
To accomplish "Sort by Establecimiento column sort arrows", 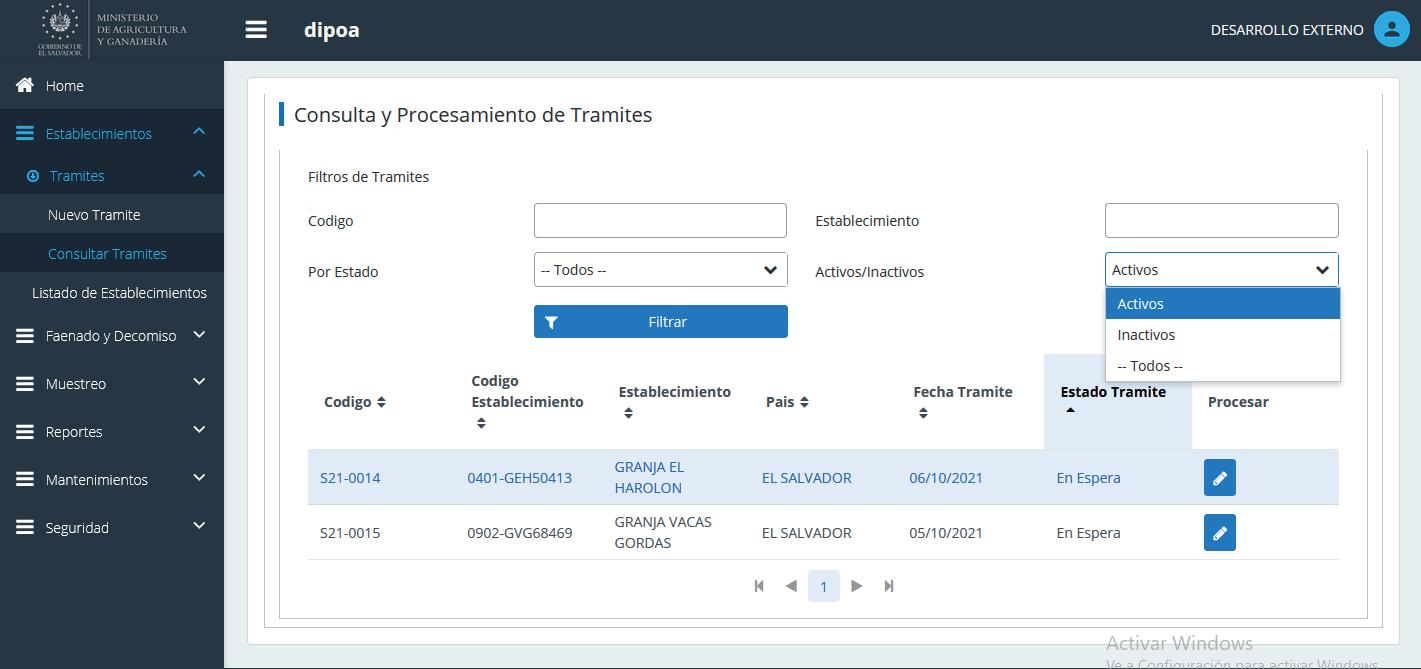I will tap(628, 413).
